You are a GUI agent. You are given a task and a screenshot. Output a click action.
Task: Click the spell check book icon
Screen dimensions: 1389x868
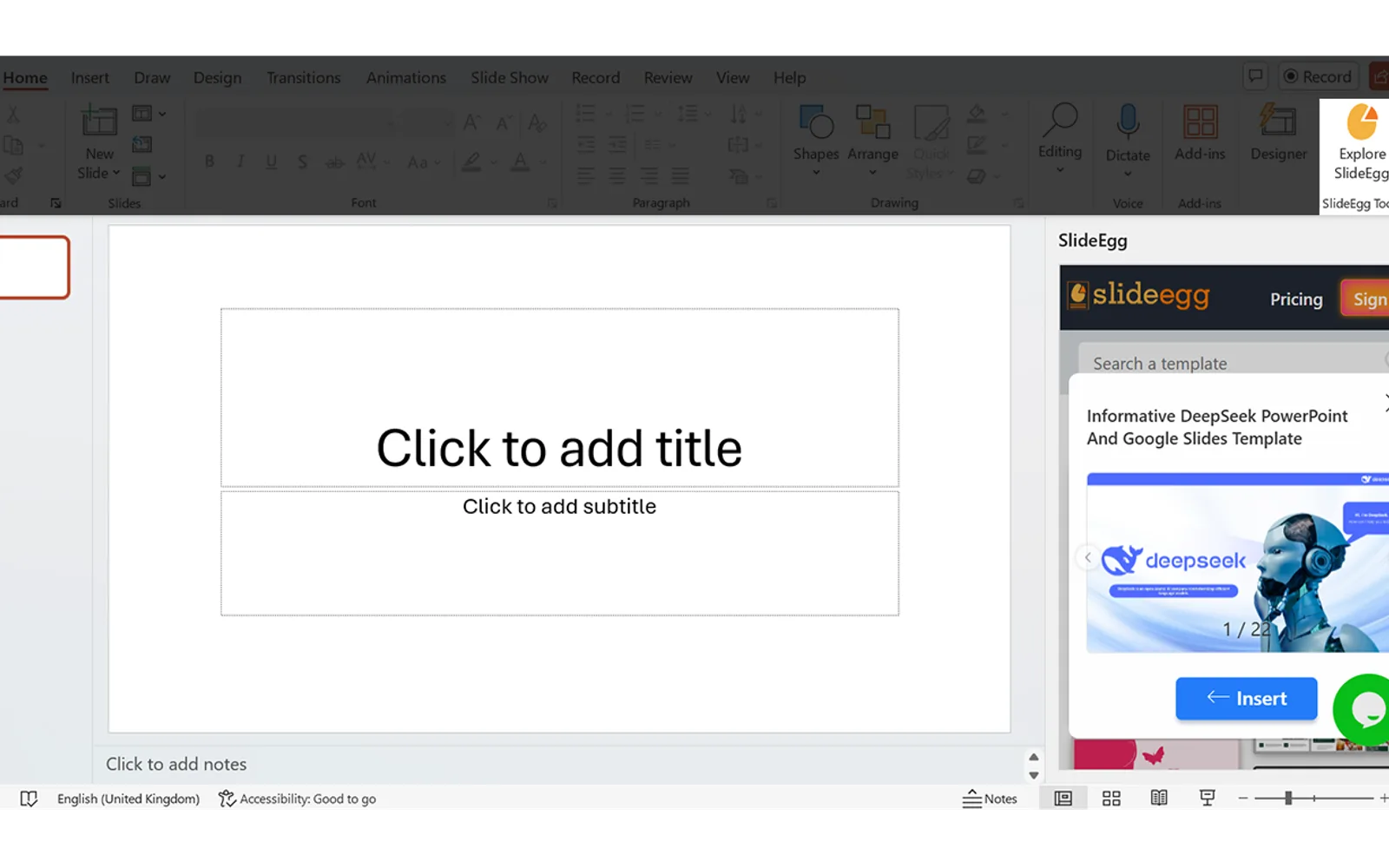[x=29, y=799]
